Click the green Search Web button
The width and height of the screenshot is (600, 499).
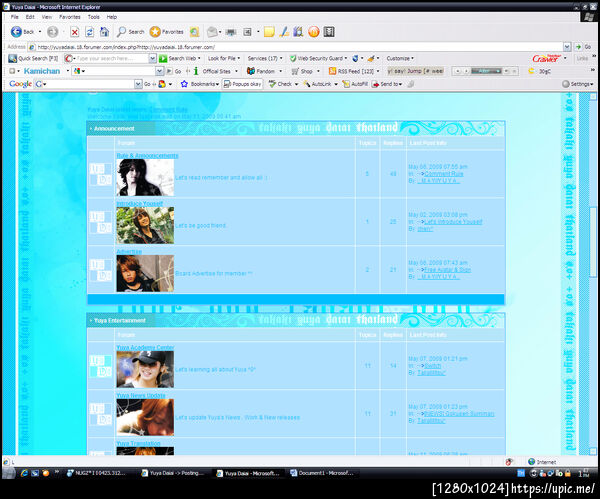180,58
